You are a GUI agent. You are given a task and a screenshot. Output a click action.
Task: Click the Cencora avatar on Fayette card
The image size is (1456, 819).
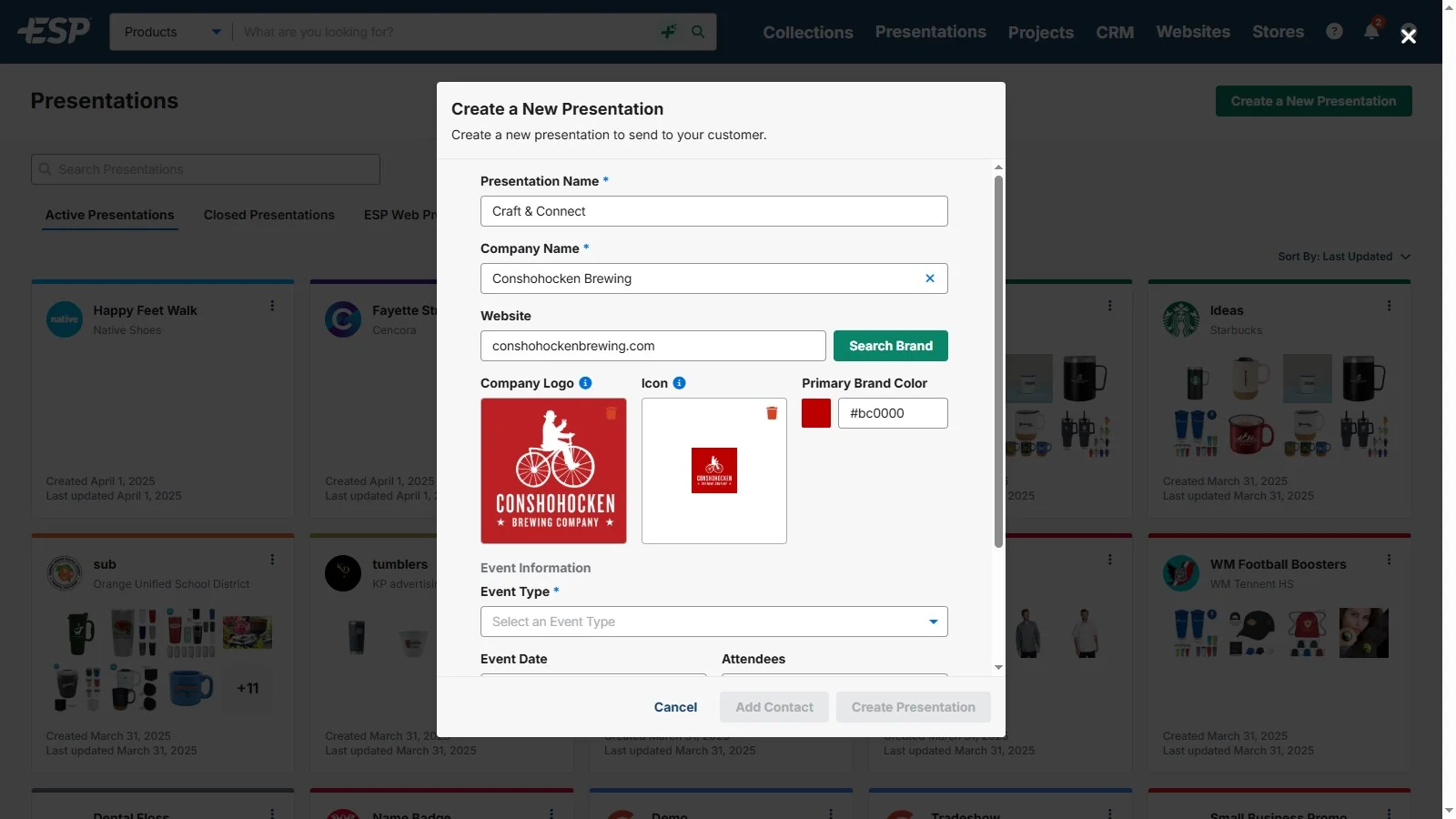(x=343, y=319)
